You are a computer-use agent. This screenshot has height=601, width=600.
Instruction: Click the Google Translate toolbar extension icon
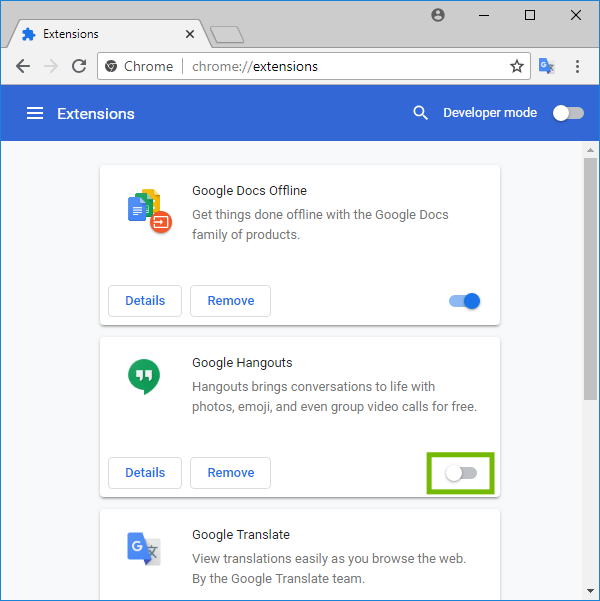pos(546,66)
